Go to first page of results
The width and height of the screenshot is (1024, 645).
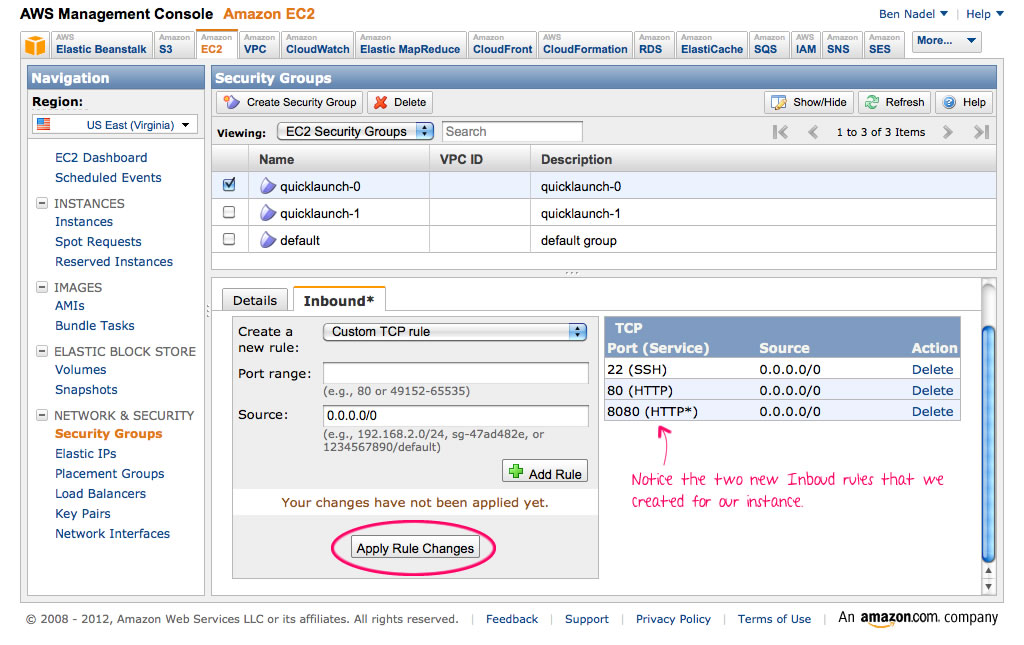pyautogui.click(x=780, y=132)
